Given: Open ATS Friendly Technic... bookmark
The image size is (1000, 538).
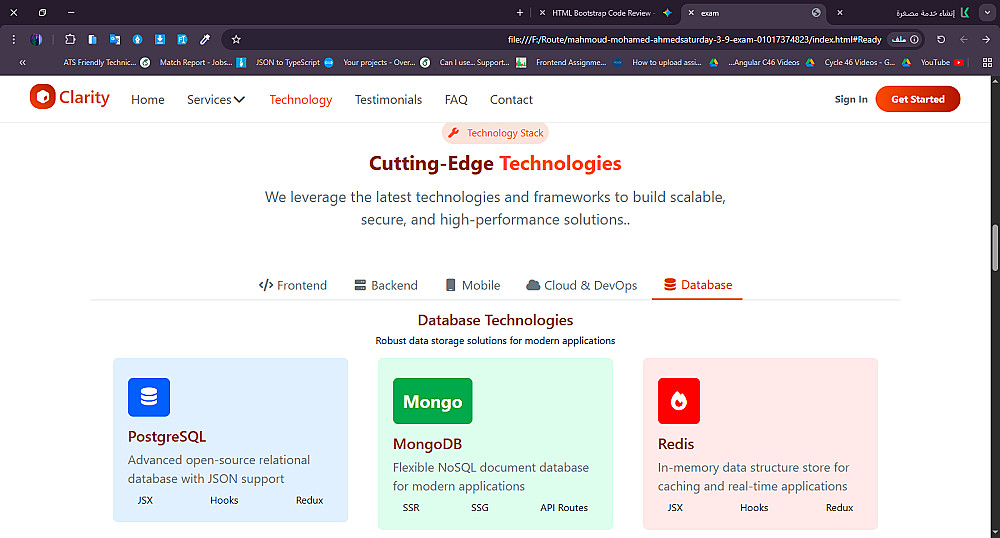Looking at the screenshot, I should click(107, 62).
